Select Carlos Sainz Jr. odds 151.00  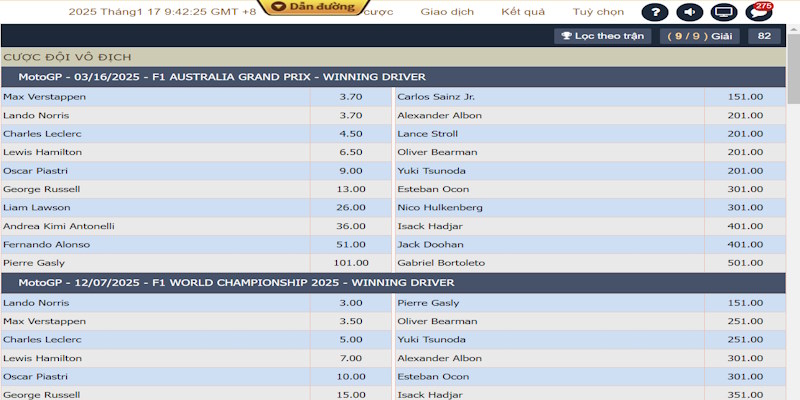point(745,97)
